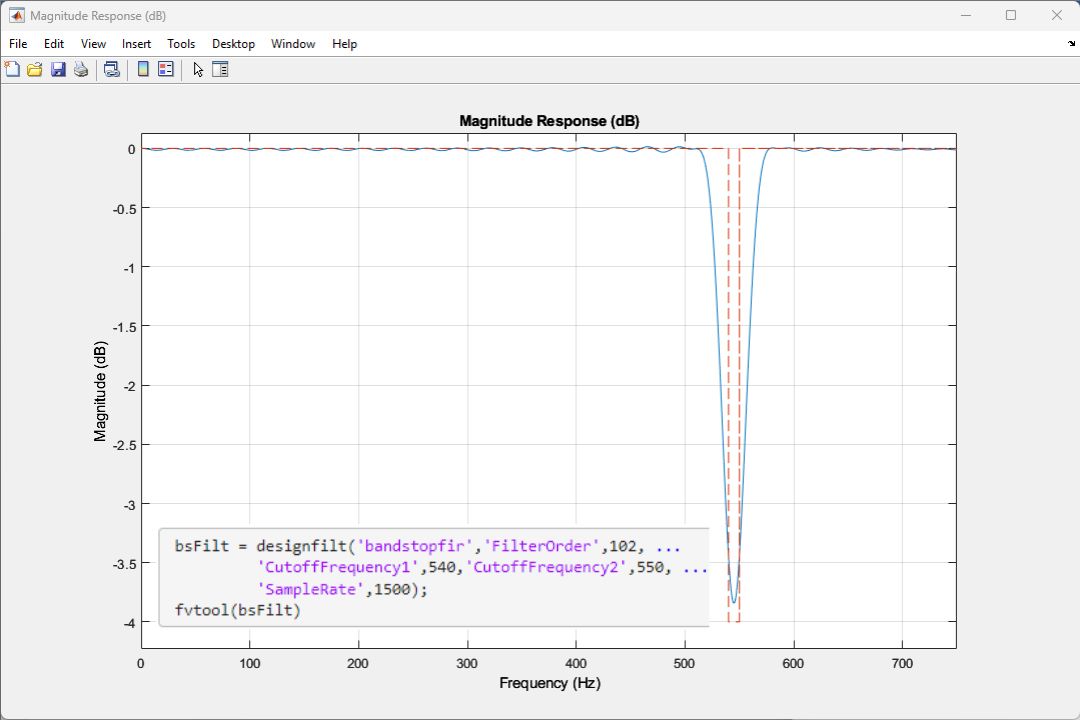The height and width of the screenshot is (720, 1080).
Task: Open the Edit menu
Action: click(54, 44)
